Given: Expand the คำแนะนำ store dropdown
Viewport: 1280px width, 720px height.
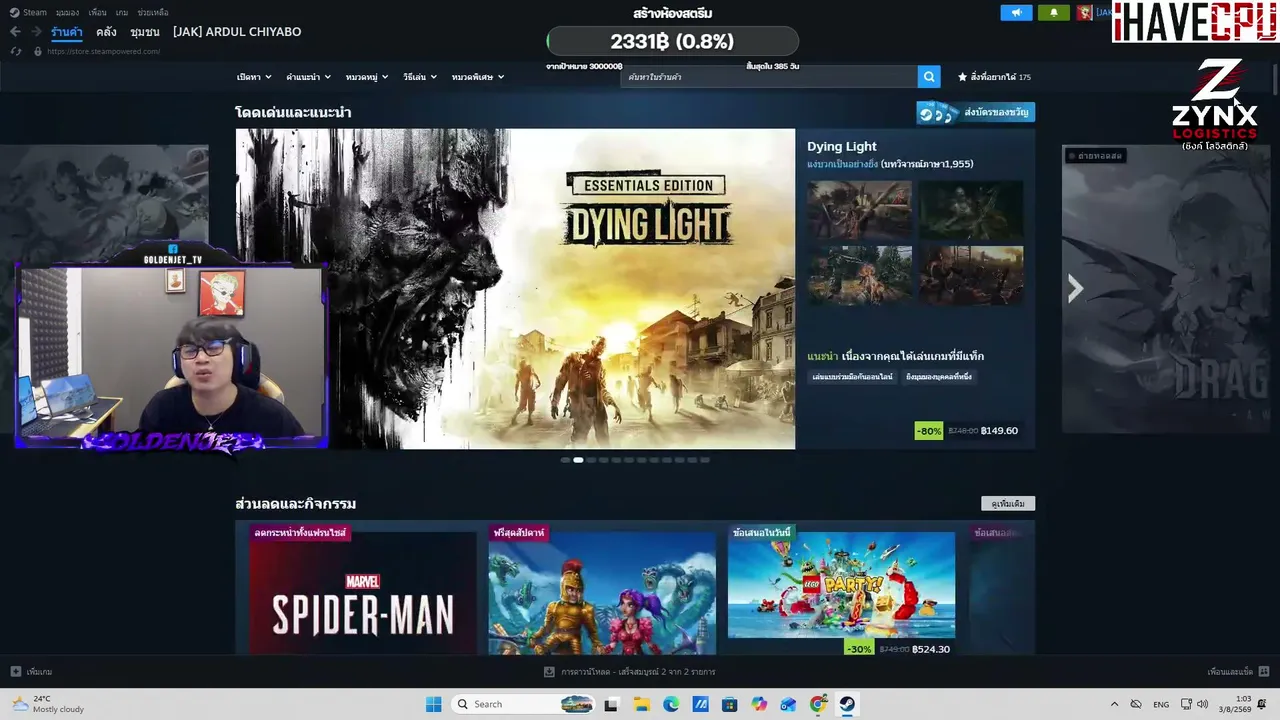Looking at the screenshot, I should point(307,77).
